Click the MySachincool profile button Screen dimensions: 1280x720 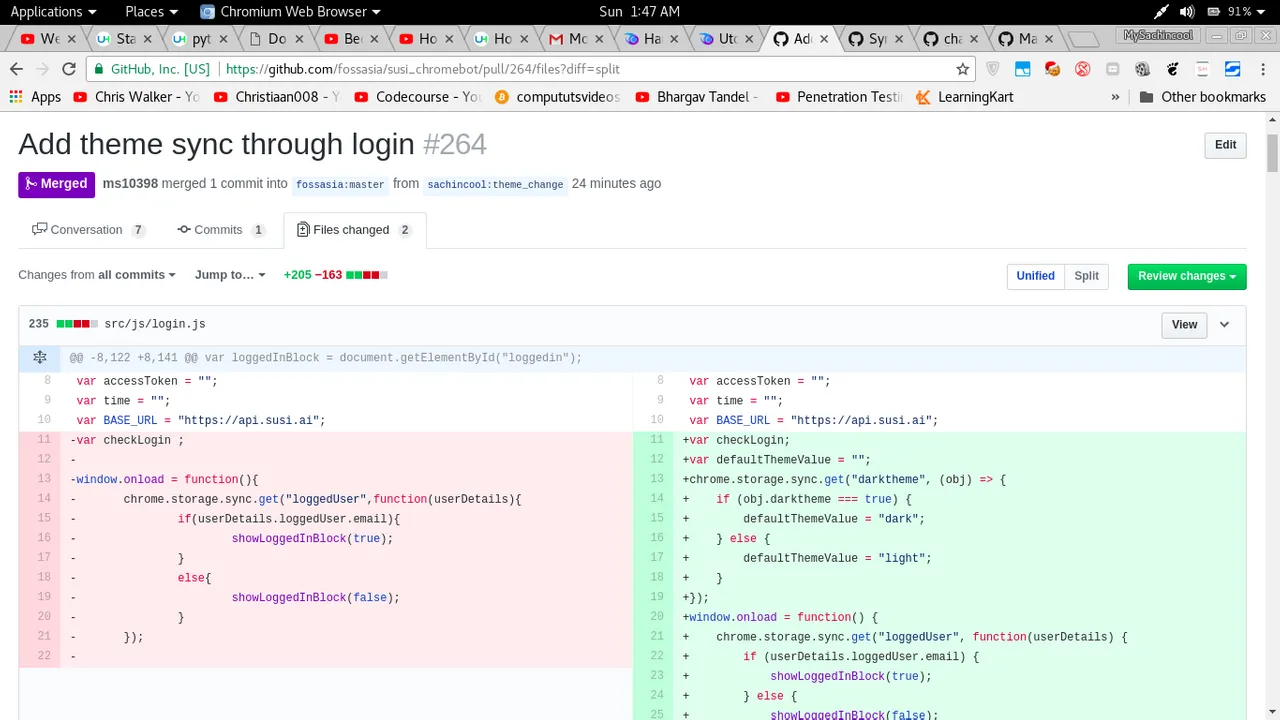pyautogui.click(x=1158, y=35)
